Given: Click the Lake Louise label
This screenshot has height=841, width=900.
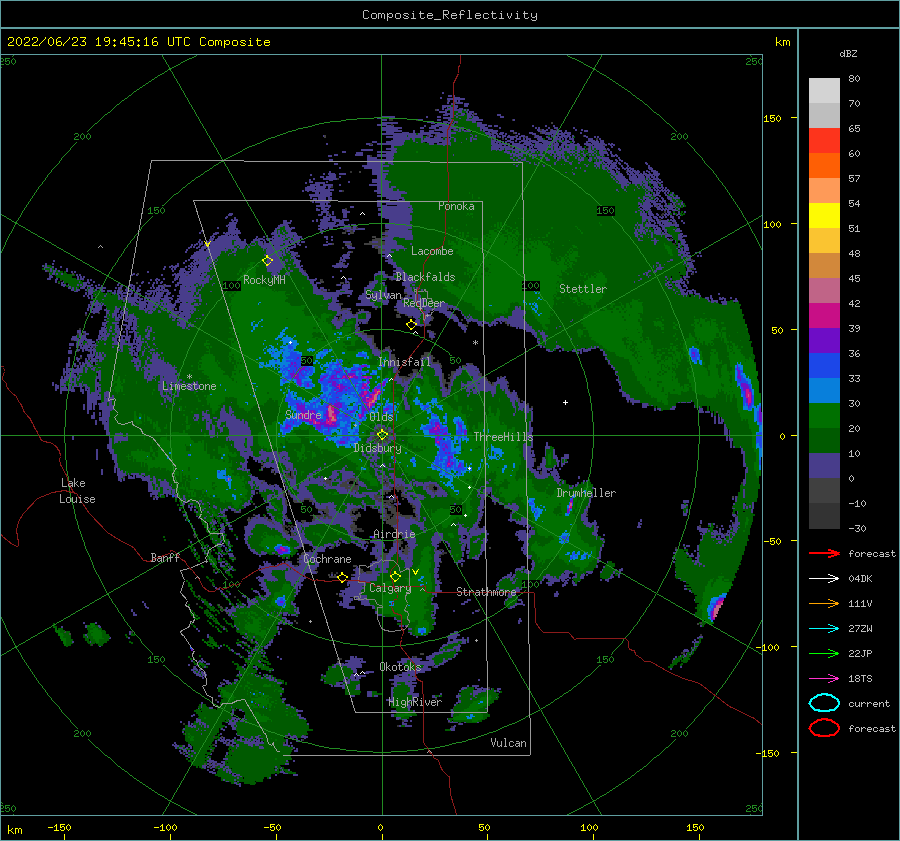Looking at the screenshot, I should tap(77, 491).
